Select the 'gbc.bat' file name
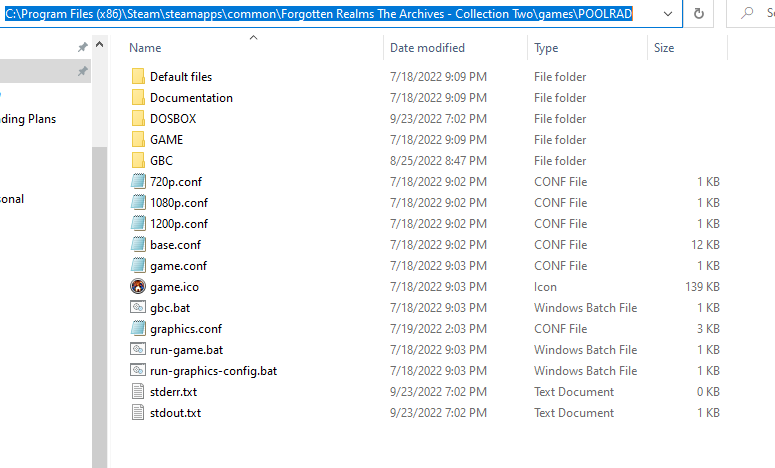Image resolution: width=775 pixels, height=468 pixels. click(x=170, y=308)
